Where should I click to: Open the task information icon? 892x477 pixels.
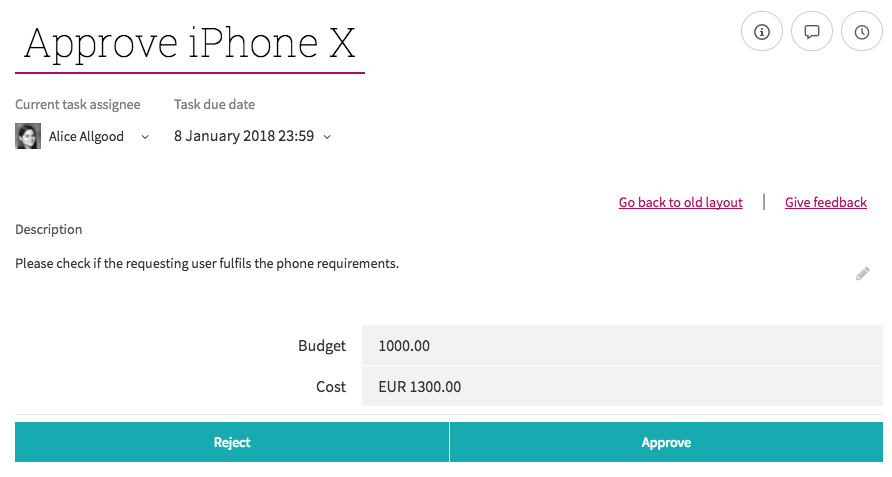762,31
